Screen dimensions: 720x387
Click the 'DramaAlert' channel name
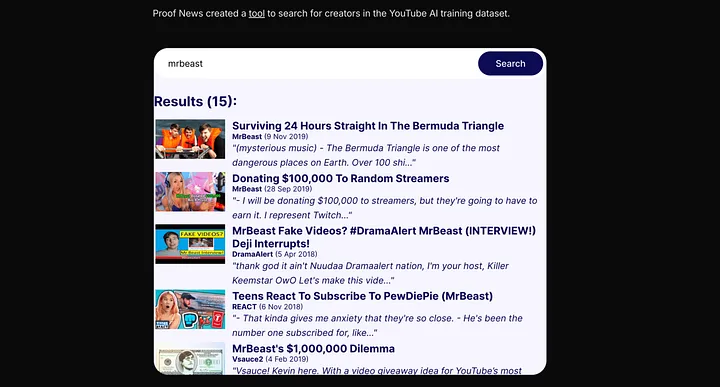pyautogui.click(x=252, y=254)
